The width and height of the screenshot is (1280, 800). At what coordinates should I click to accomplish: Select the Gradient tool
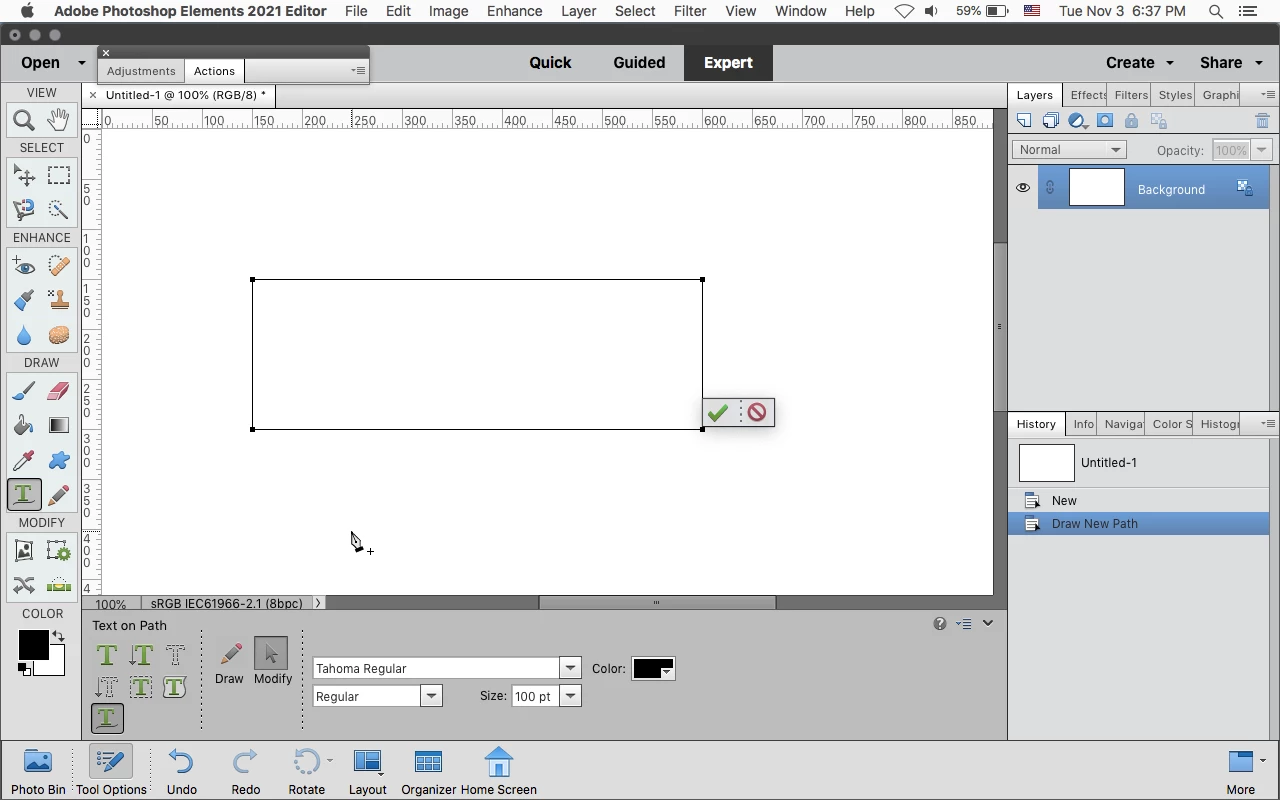pos(58,425)
